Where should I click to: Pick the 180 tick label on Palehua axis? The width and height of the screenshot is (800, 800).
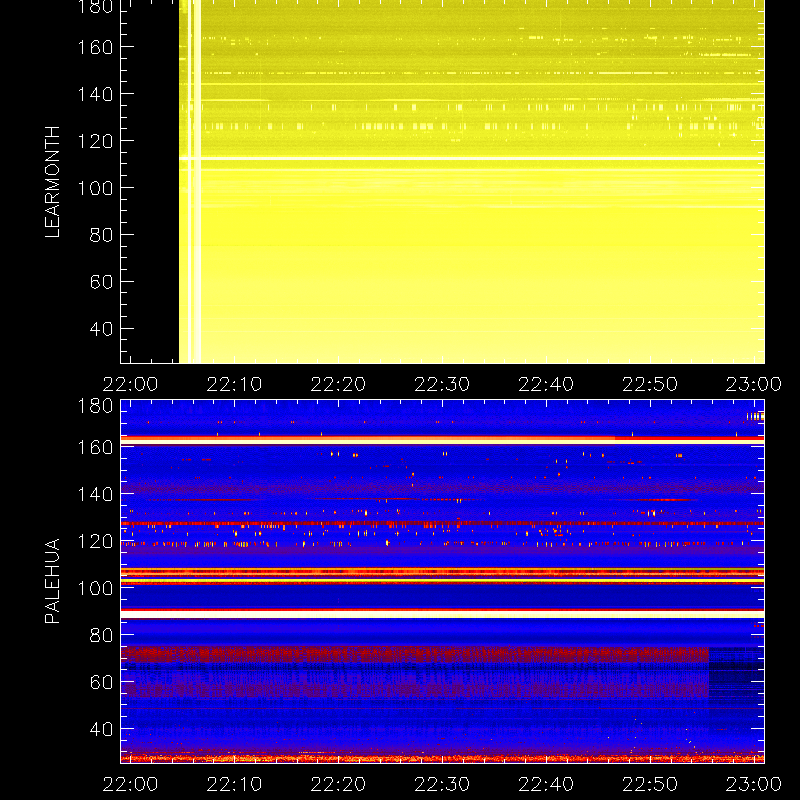95,406
